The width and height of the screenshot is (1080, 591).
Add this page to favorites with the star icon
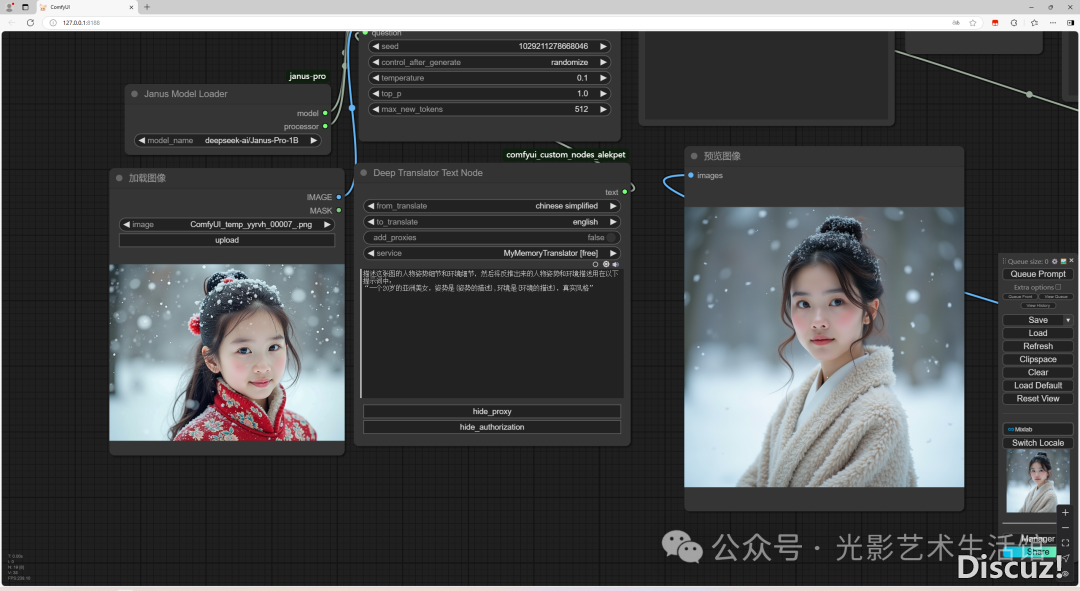[x=973, y=23]
